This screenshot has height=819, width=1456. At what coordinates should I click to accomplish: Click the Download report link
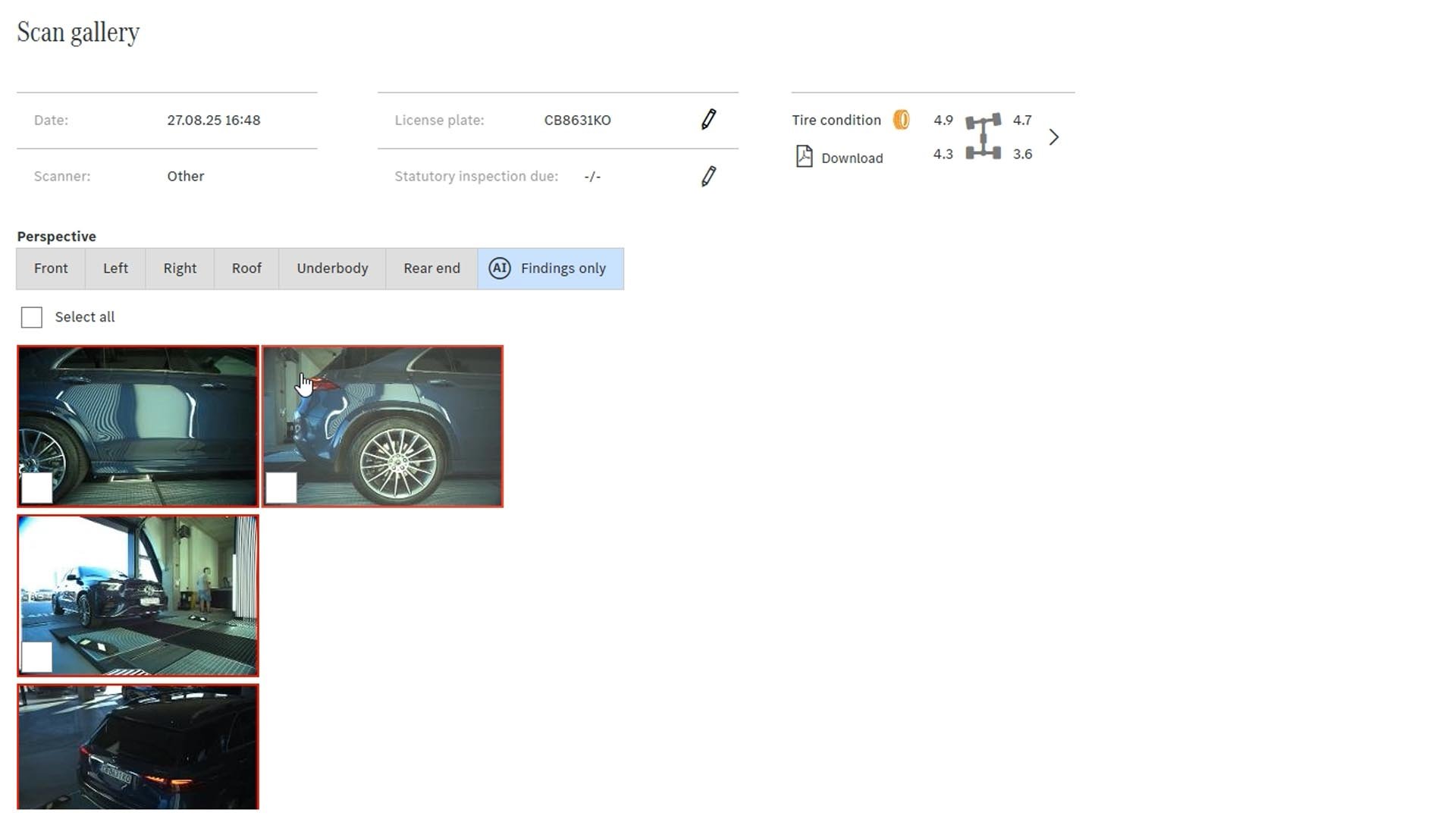pos(852,158)
